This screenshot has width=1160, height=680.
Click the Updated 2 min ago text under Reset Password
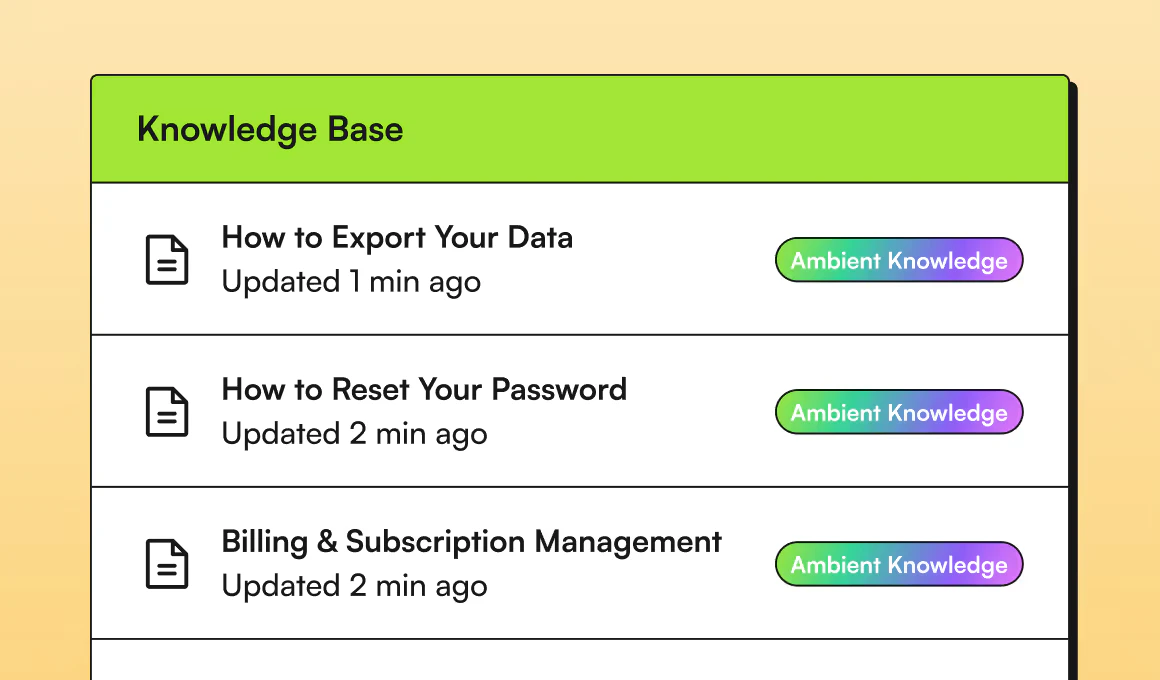(354, 434)
